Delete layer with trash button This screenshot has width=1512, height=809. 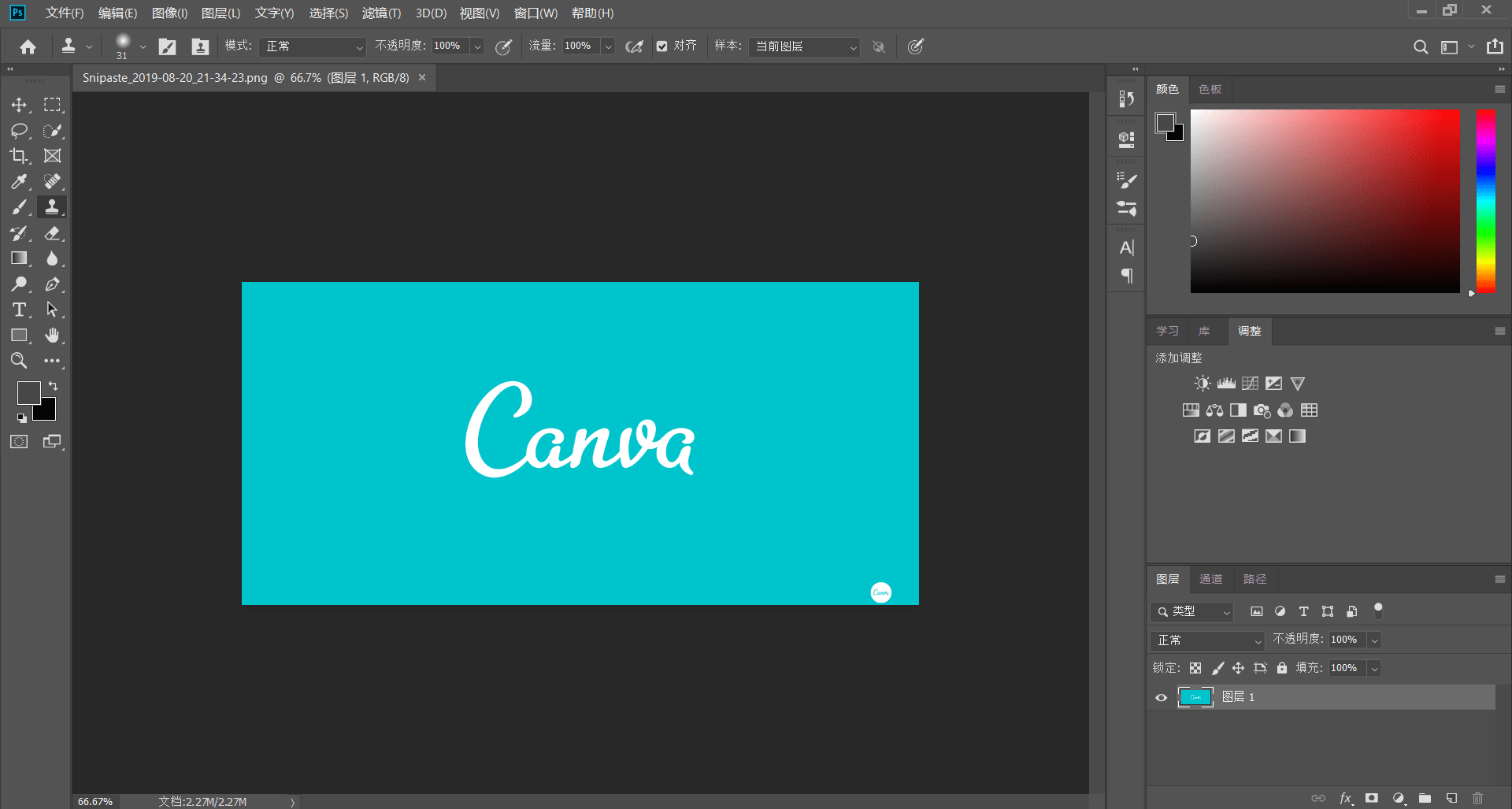click(x=1477, y=798)
